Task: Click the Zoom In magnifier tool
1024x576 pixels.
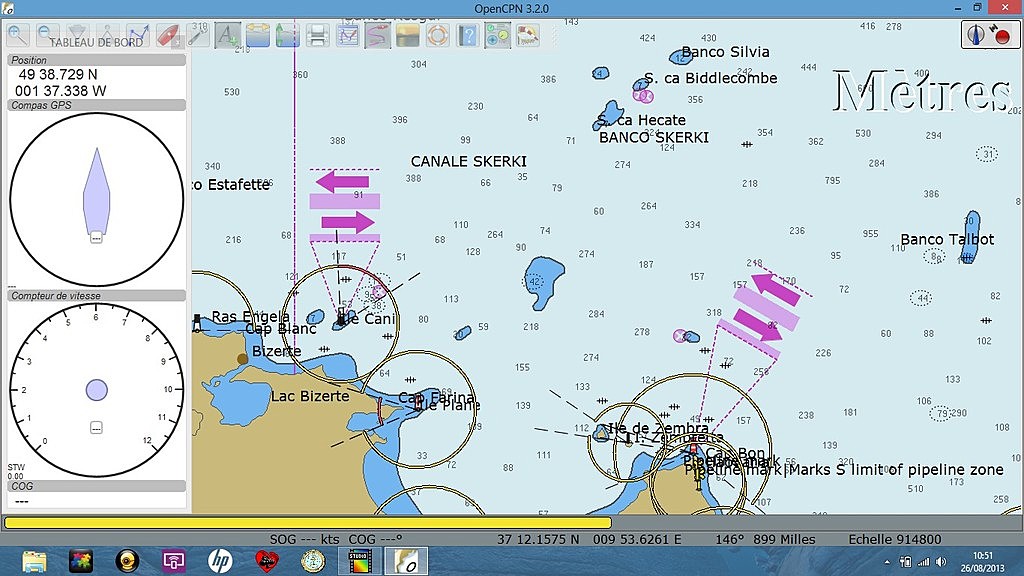Action: [x=18, y=35]
